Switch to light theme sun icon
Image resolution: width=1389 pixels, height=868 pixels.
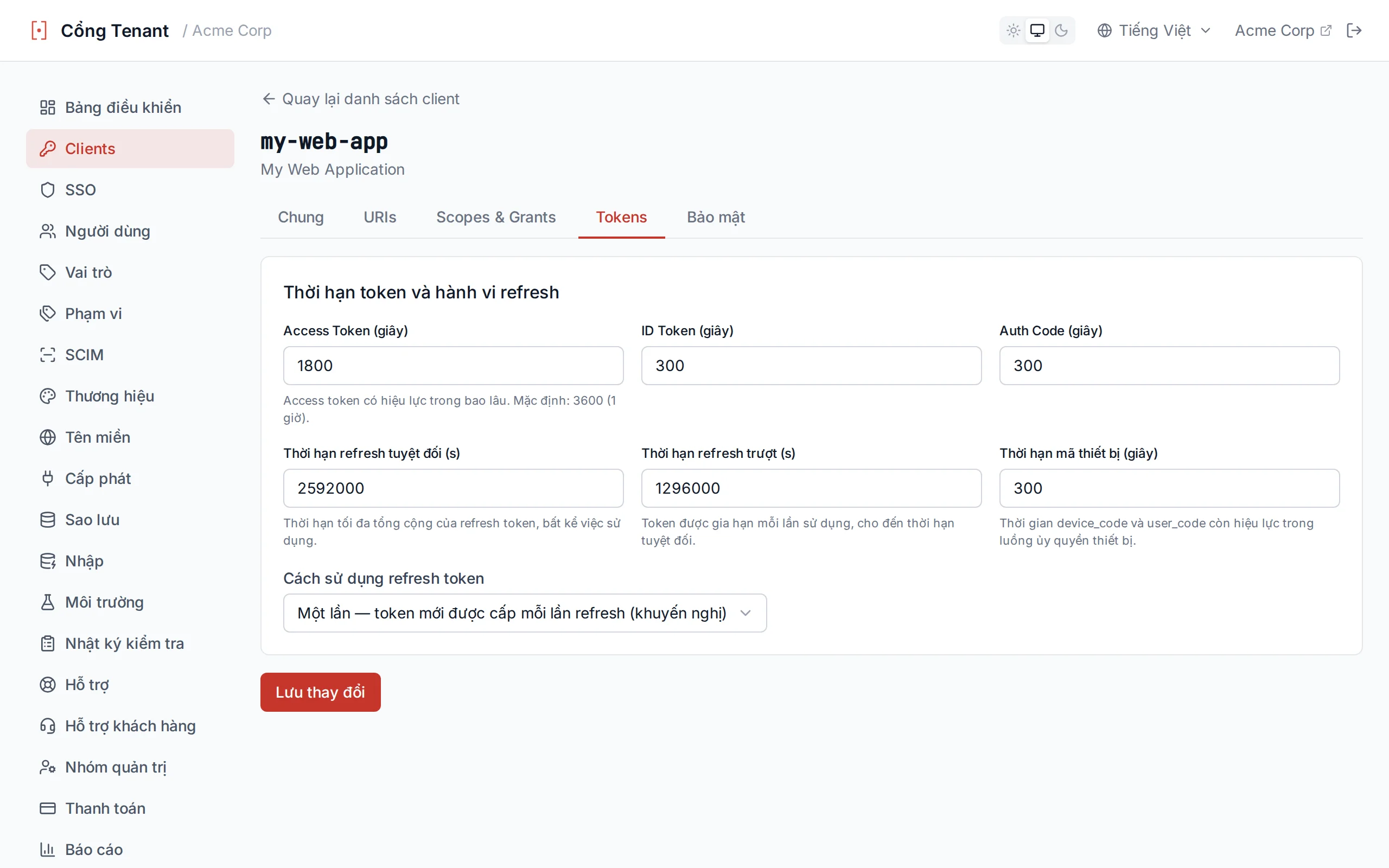pos(1013,30)
